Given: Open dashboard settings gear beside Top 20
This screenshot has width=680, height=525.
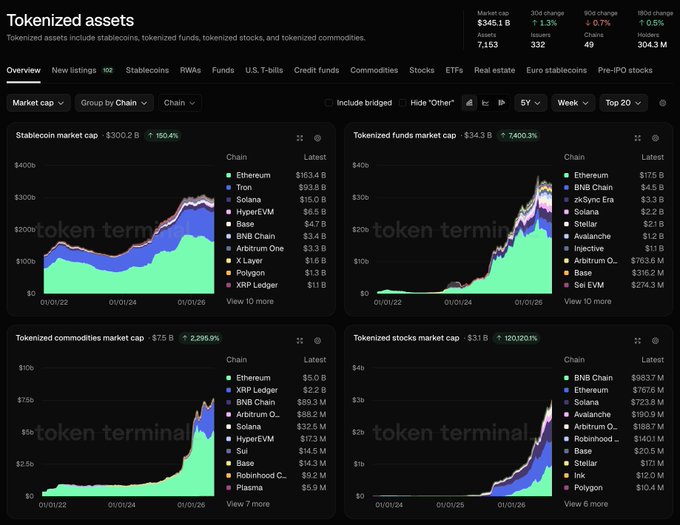Looking at the screenshot, I should [x=662, y=103].
